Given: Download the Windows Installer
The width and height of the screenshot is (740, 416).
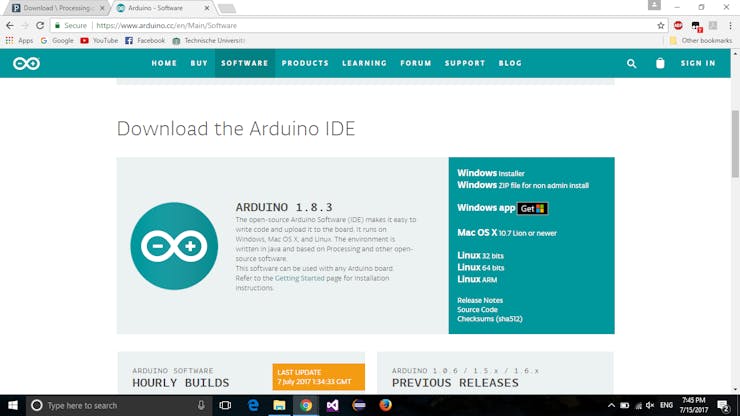Looking at the screenshot, I should click(491, 173).
